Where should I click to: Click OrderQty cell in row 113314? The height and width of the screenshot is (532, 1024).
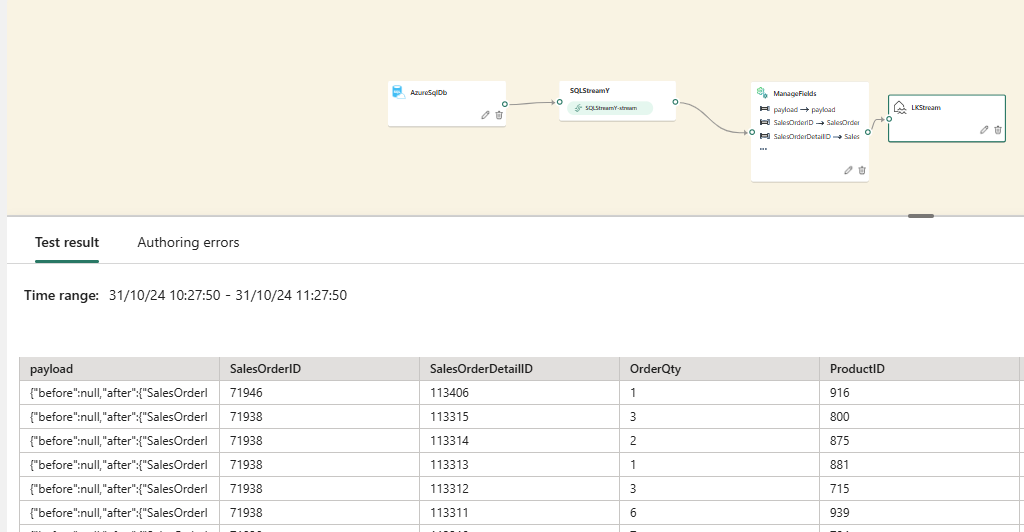(x=719, y=441)
